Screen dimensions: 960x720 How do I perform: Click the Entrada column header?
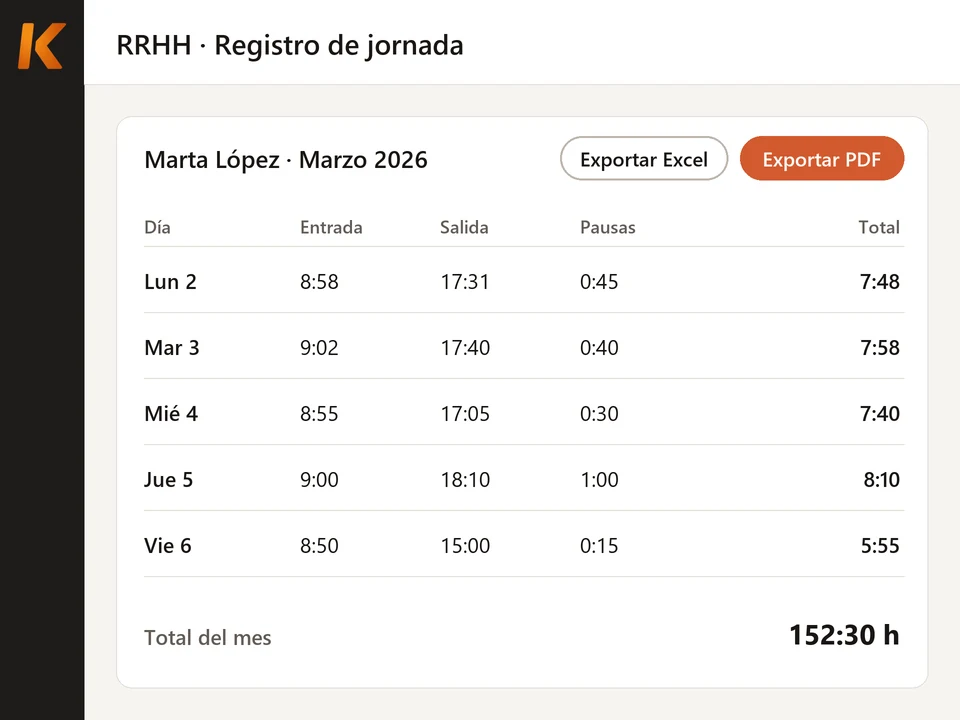point(331,227)
